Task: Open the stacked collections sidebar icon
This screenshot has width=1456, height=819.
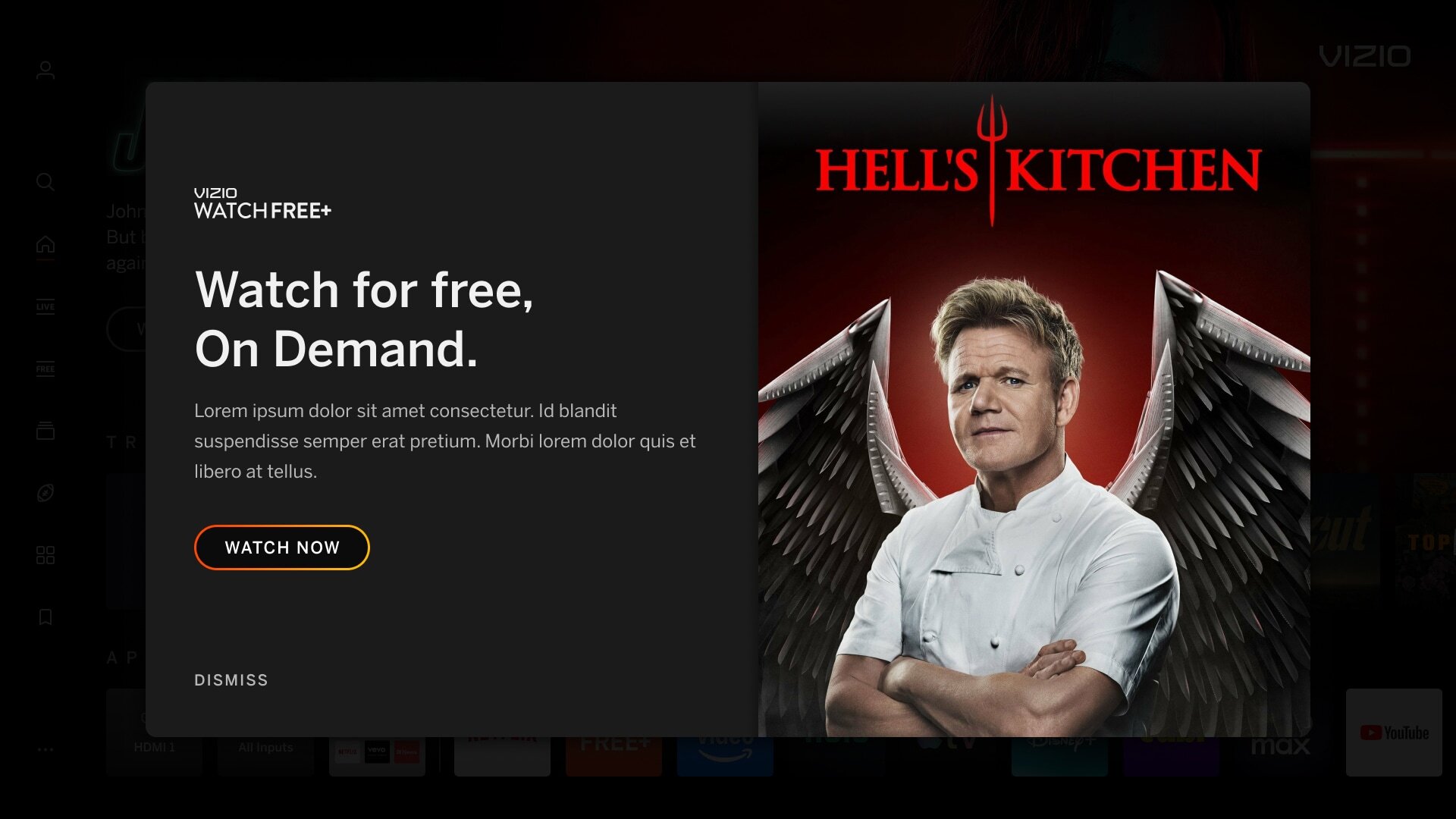Action: click(45, 431)
